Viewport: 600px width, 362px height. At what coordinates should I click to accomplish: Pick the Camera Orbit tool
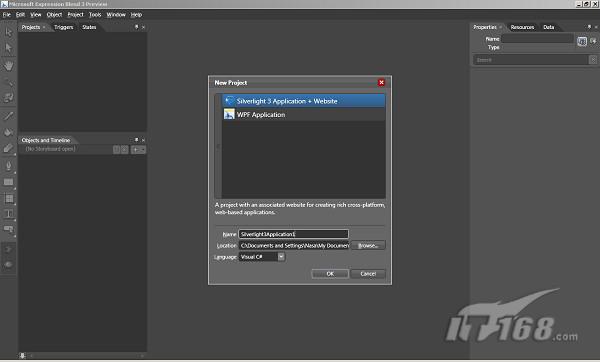(8, 98)
